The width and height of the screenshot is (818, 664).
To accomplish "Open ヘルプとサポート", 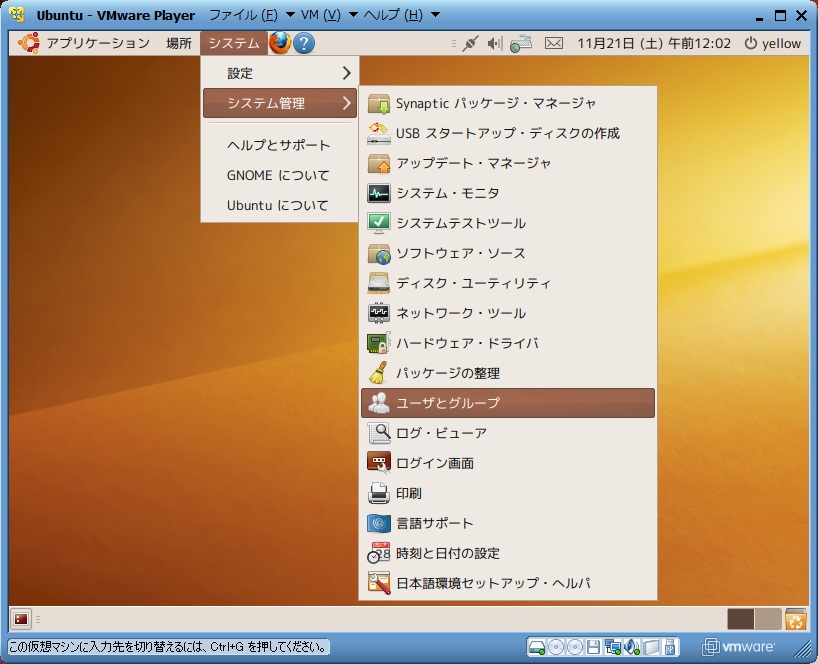I will pyautogui.click(x=280, y=145).
